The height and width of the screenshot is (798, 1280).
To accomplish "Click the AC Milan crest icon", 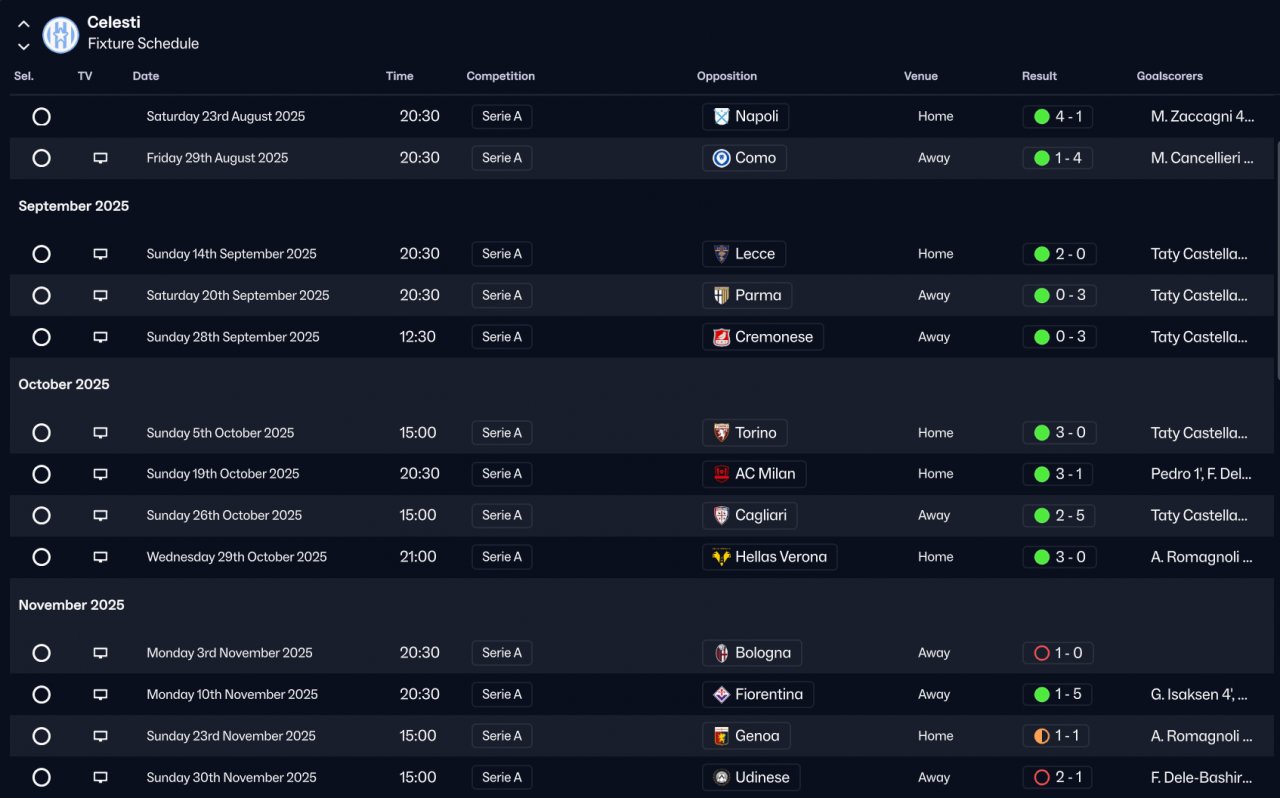I will click(721, 474).
